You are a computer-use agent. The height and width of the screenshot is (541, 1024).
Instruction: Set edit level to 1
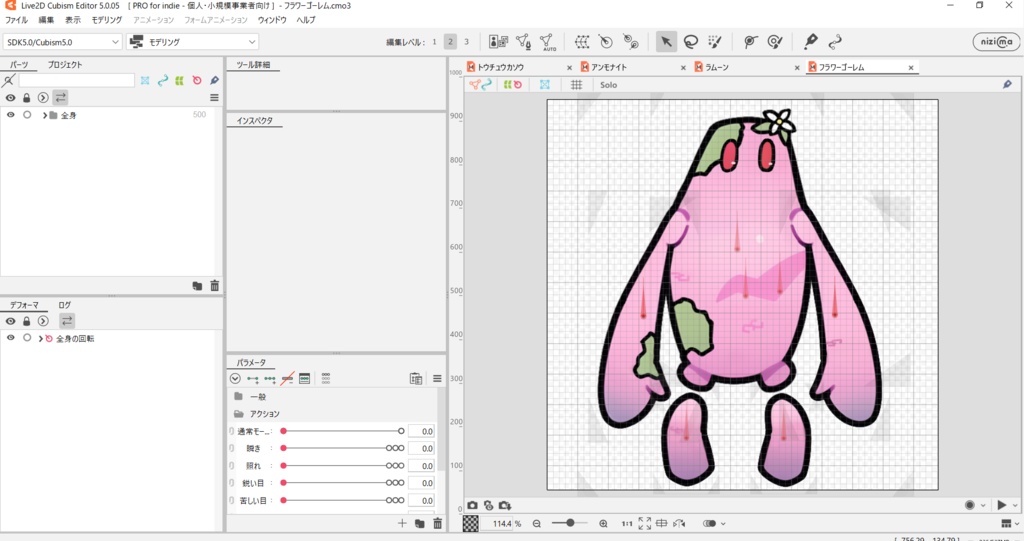click(434, 42)
